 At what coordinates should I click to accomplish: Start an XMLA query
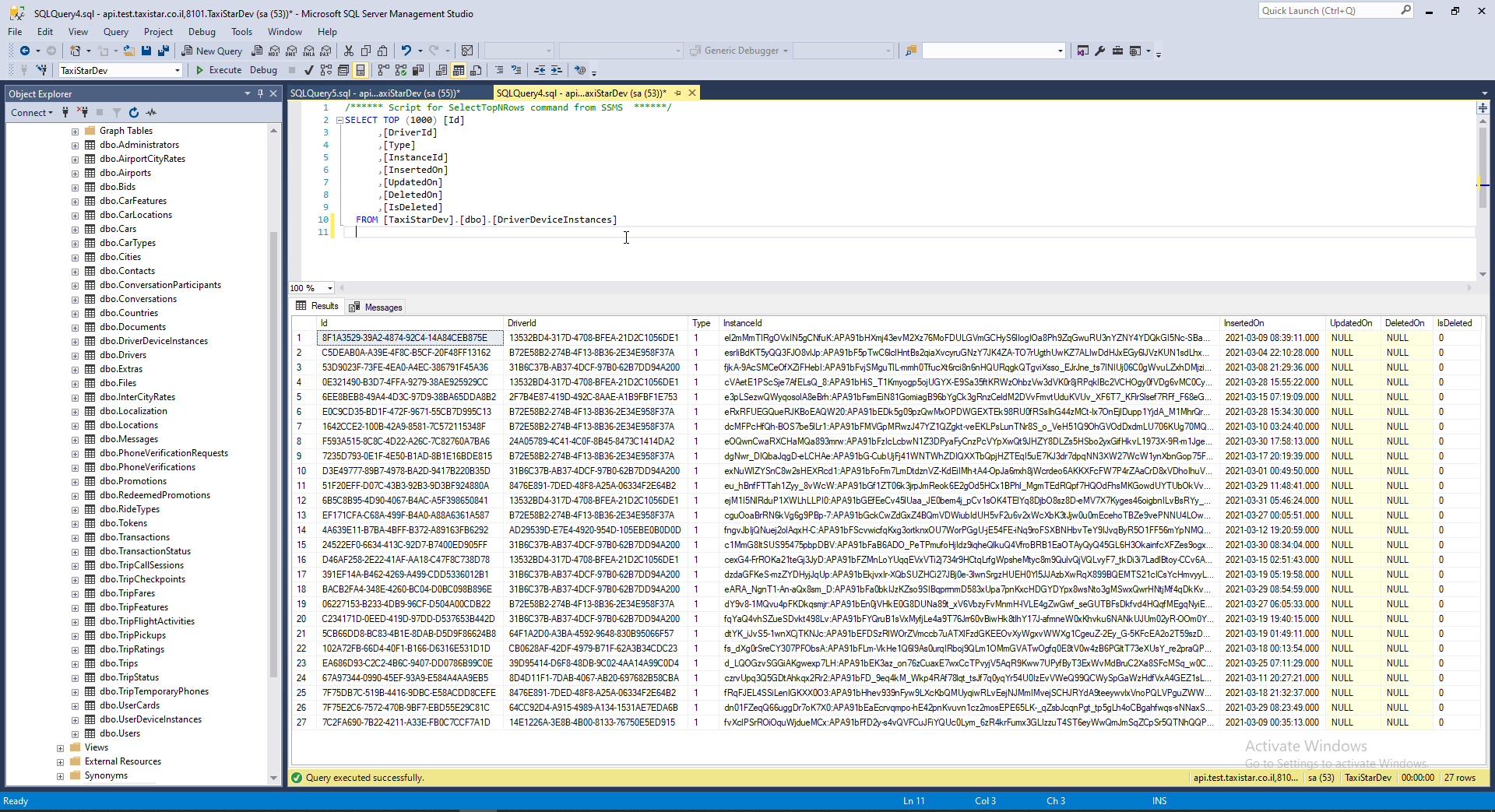[308, 51]
